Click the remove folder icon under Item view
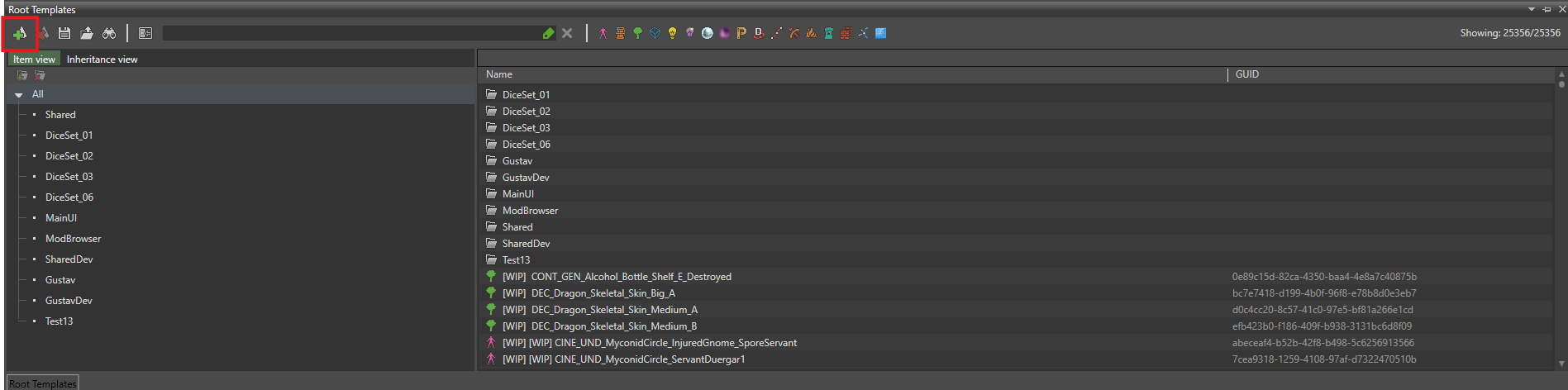The height and width of the screenshot is (390, 1568). point(40,75)
